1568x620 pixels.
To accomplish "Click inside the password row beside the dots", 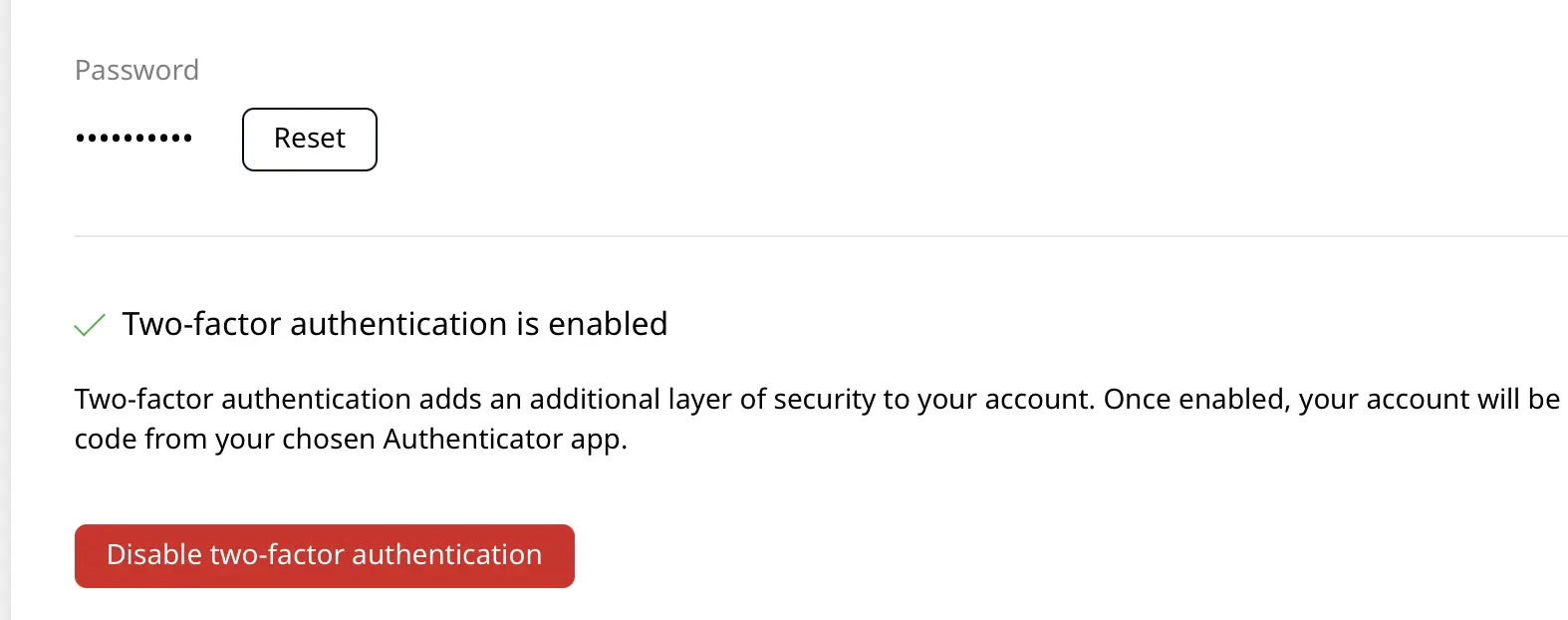I will pyautogui.click(x=214, y=137).
